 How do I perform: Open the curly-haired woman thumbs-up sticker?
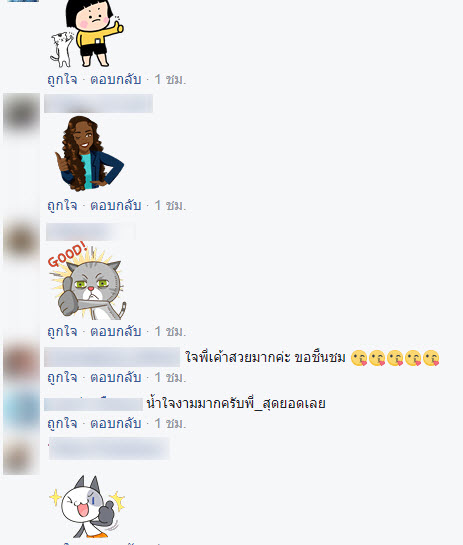coord(89,153)
